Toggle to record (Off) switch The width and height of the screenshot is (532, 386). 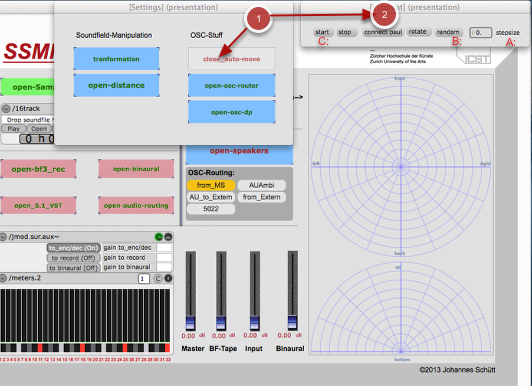pos(74,258)
